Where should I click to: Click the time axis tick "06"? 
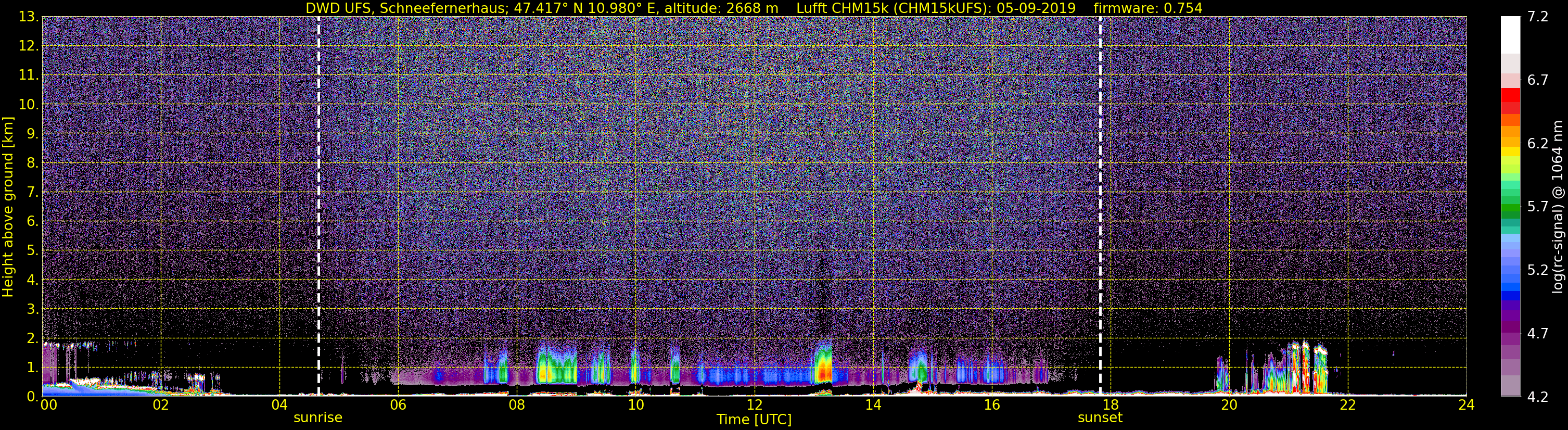(x=398, y=405)
